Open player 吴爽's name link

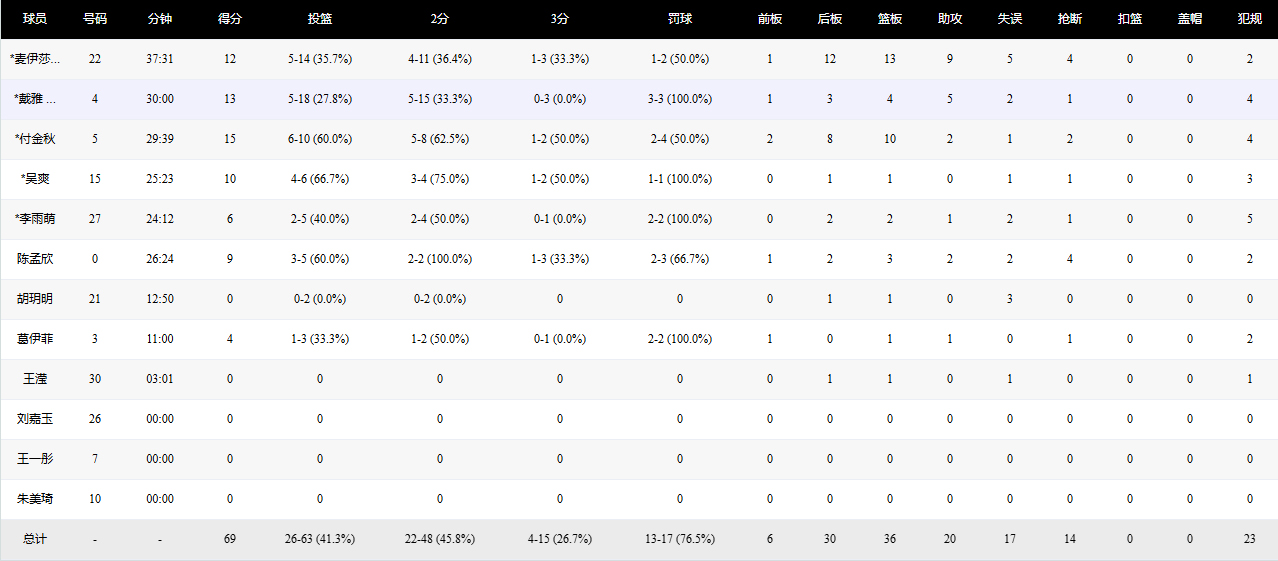[35, 179]
